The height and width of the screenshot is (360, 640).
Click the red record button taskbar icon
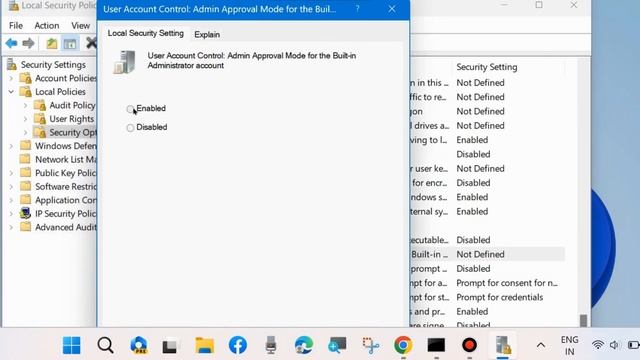click(x=469, y=345)
